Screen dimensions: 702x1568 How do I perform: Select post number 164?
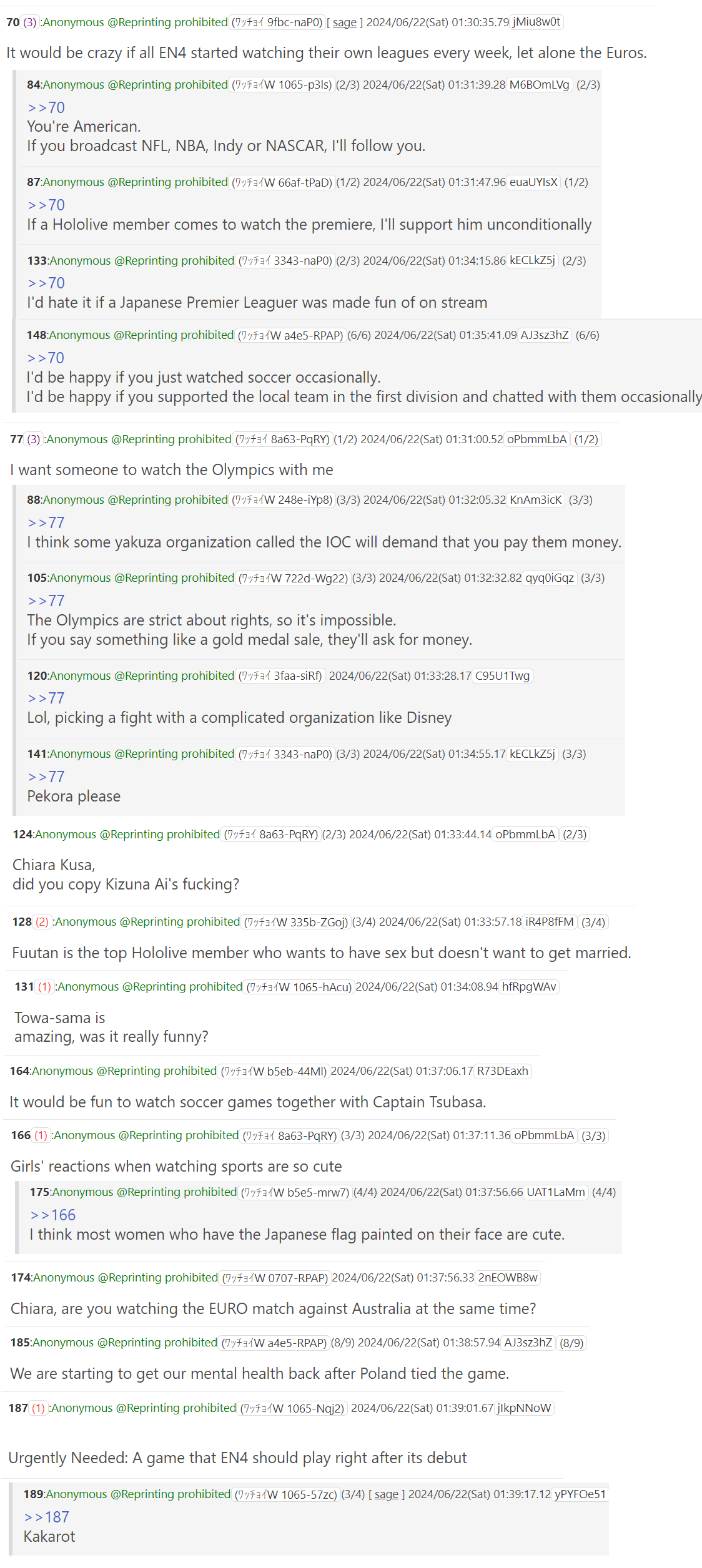(19, 1071)
